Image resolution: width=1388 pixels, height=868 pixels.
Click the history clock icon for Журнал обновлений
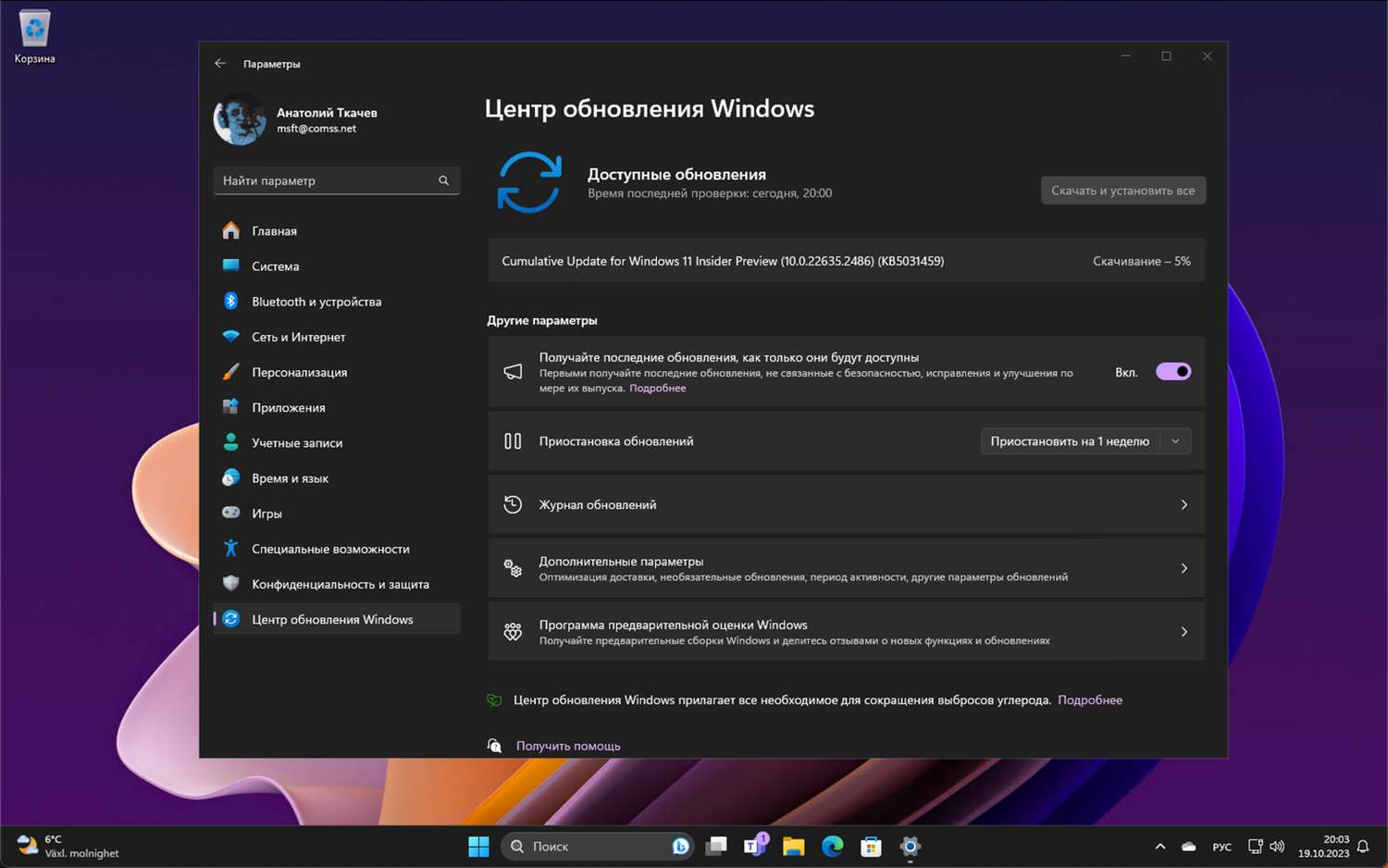513,504
